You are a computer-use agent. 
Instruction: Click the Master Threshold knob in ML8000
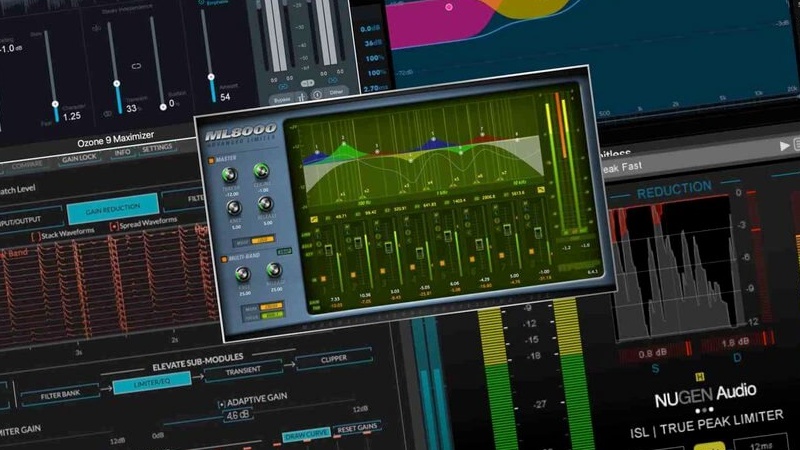tap(230, 175)
